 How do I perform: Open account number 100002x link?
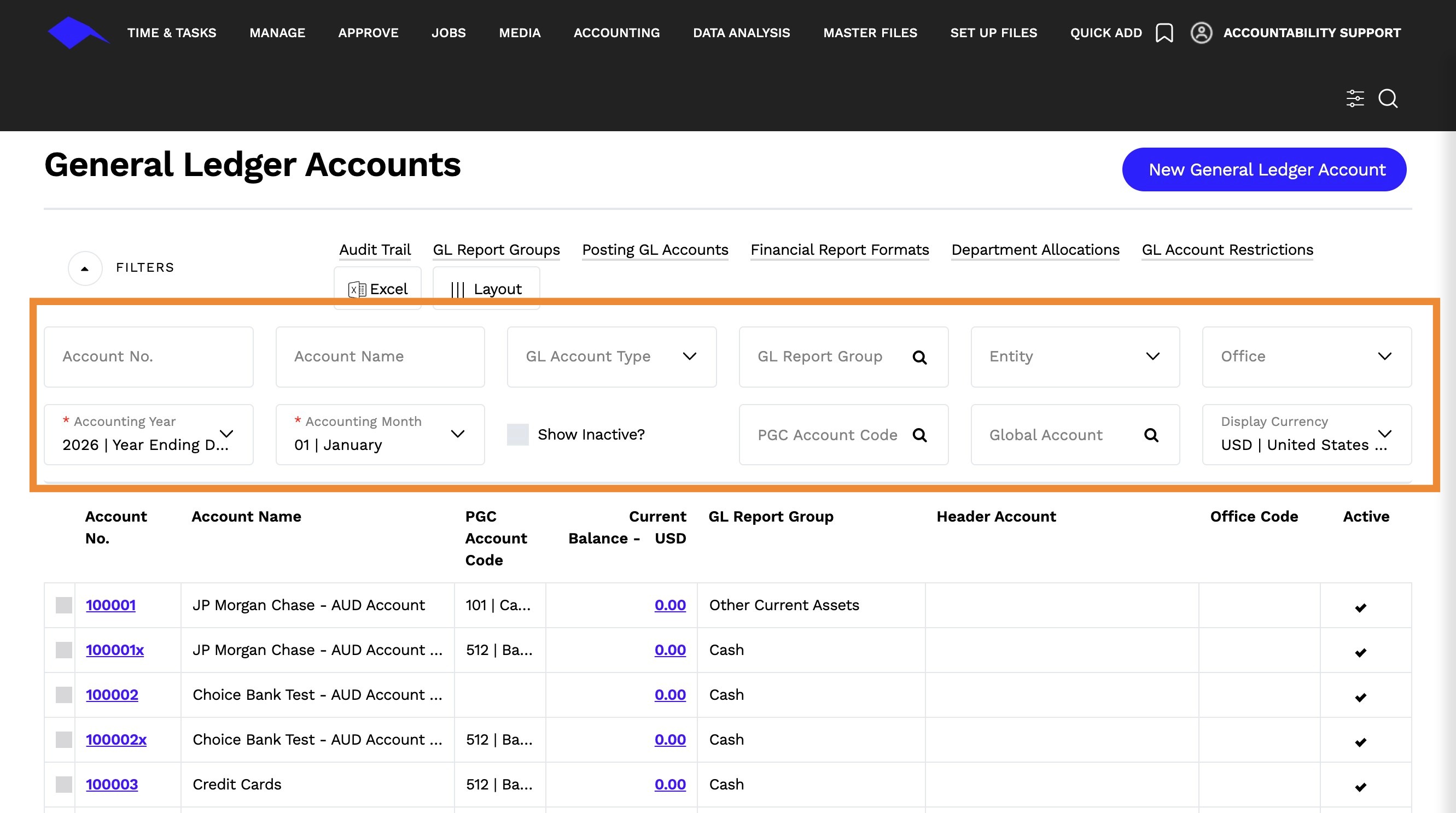(116, 740)
